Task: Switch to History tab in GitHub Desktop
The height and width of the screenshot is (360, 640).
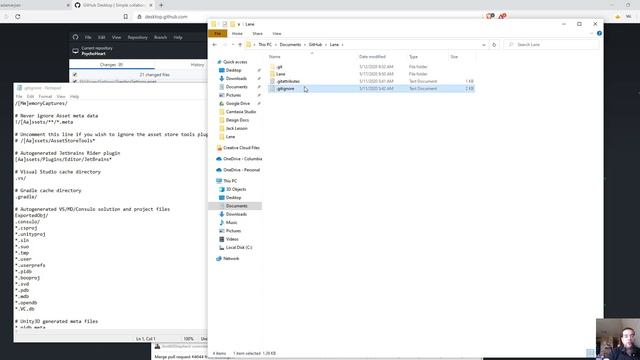Action: tap(197, 64)
